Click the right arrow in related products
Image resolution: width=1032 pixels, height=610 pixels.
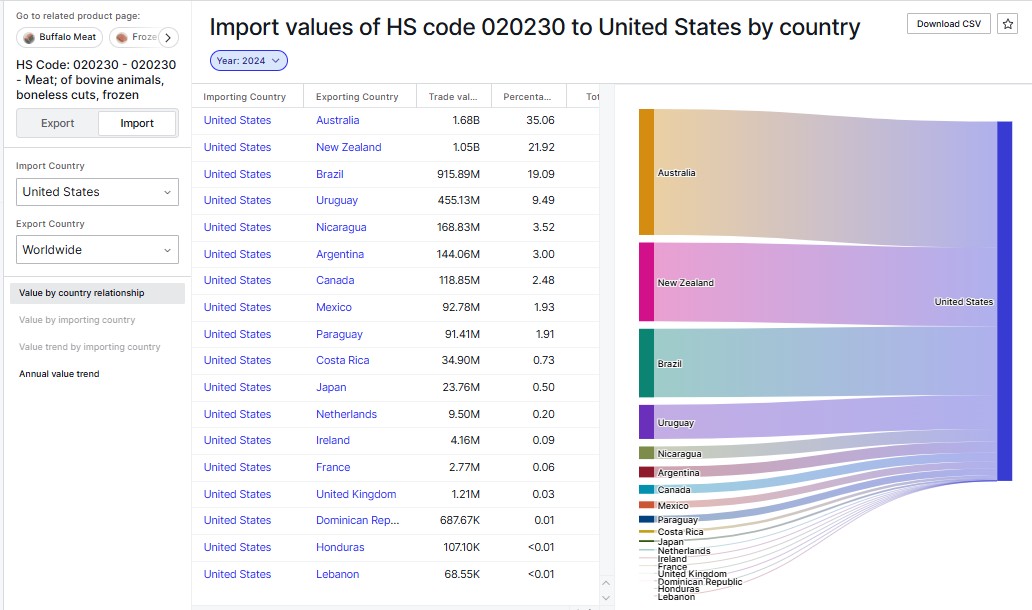click(168, 38)
